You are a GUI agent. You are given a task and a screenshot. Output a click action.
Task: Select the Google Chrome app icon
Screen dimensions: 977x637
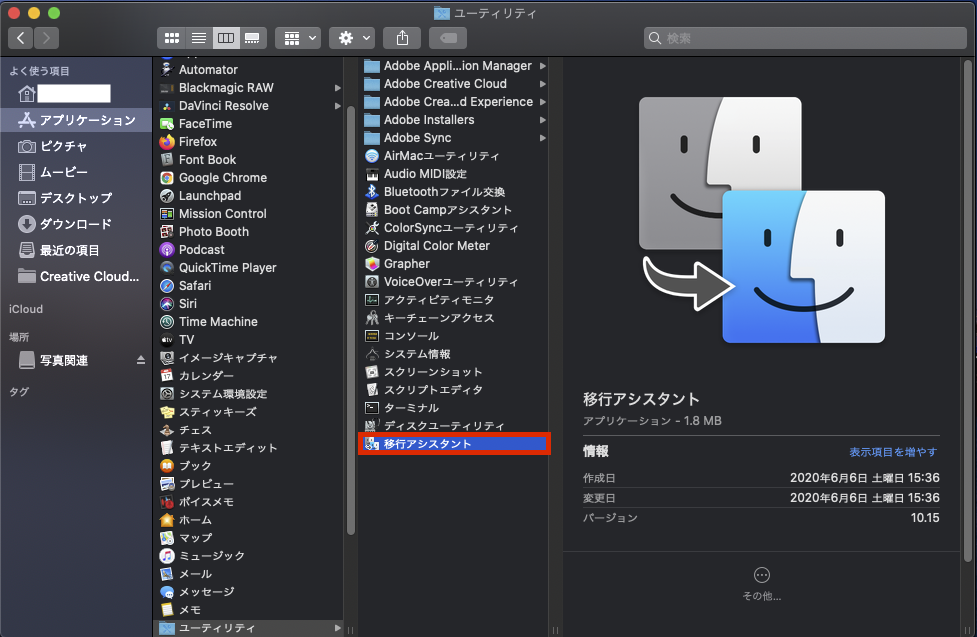[x=166, y=178]
